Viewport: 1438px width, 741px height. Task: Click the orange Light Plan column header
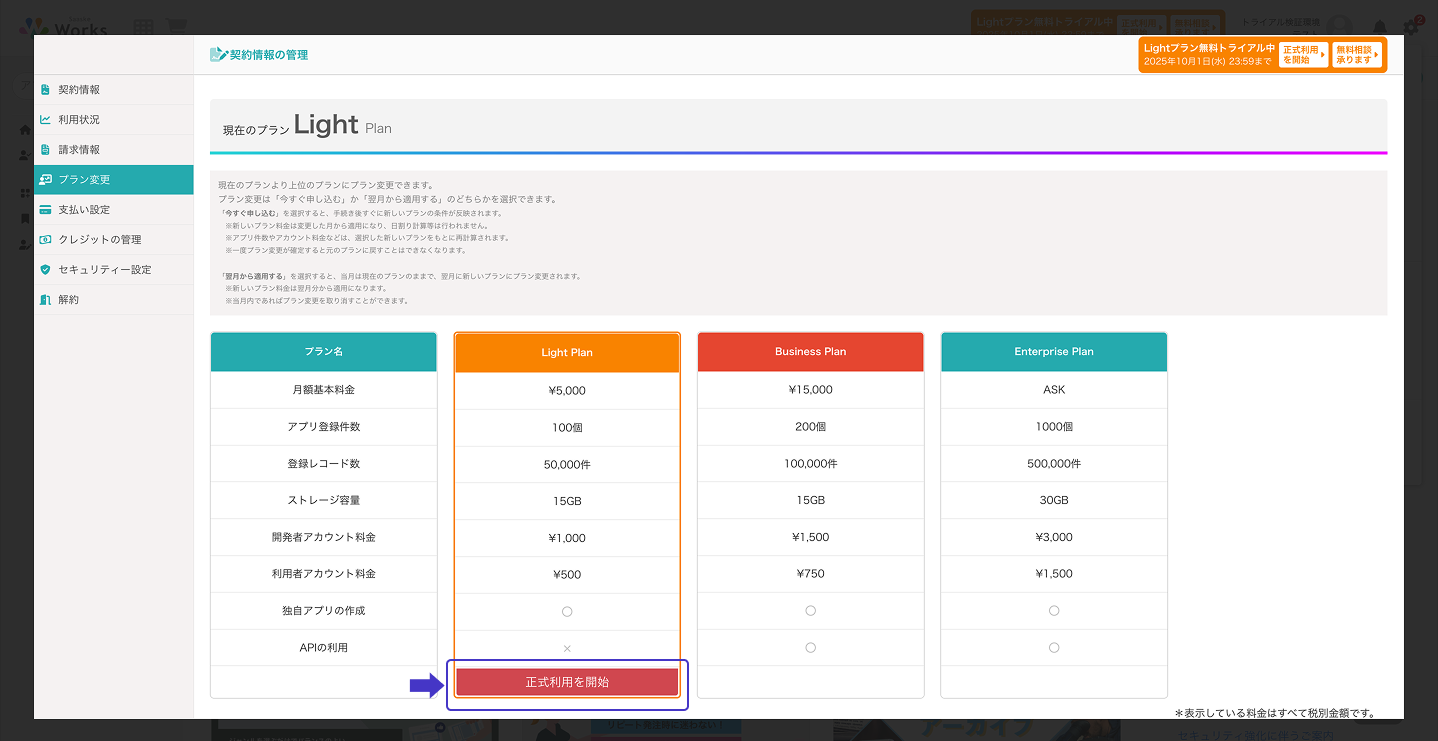pyautogui.click(x=567, y=353)
